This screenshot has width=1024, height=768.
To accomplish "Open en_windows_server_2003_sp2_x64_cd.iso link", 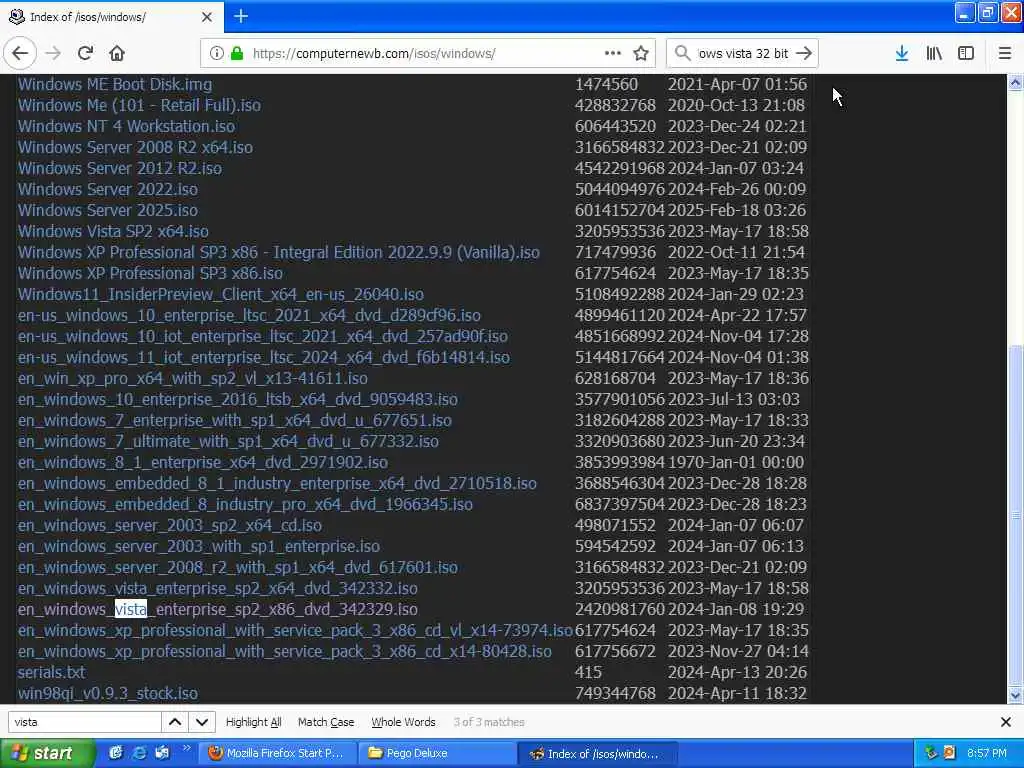I will [x=170, y=525].
